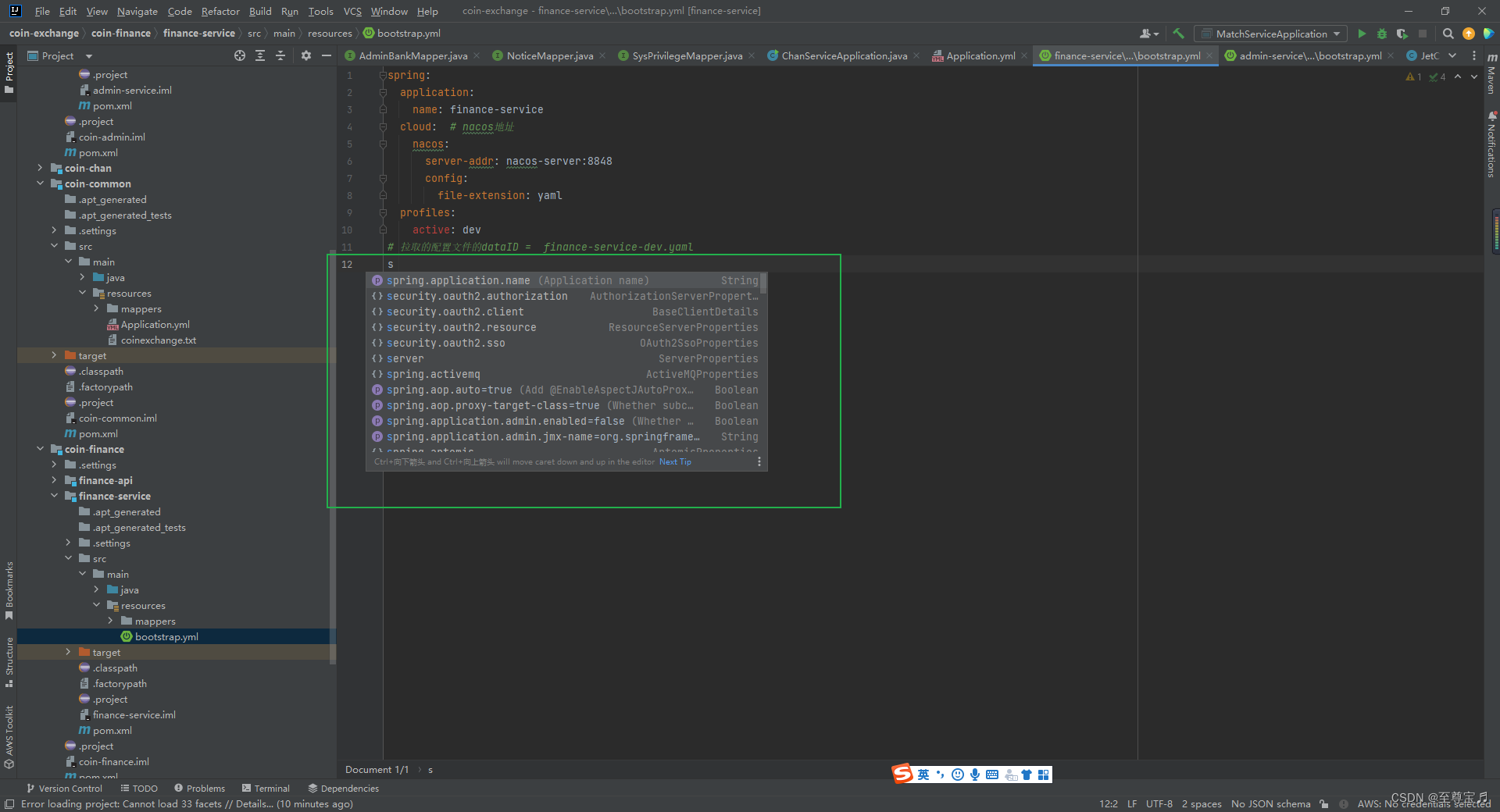Open Search Everywhere magnifier icon
The width and height of the screenshot is (1500, 812).
(x=1448, y=34)
